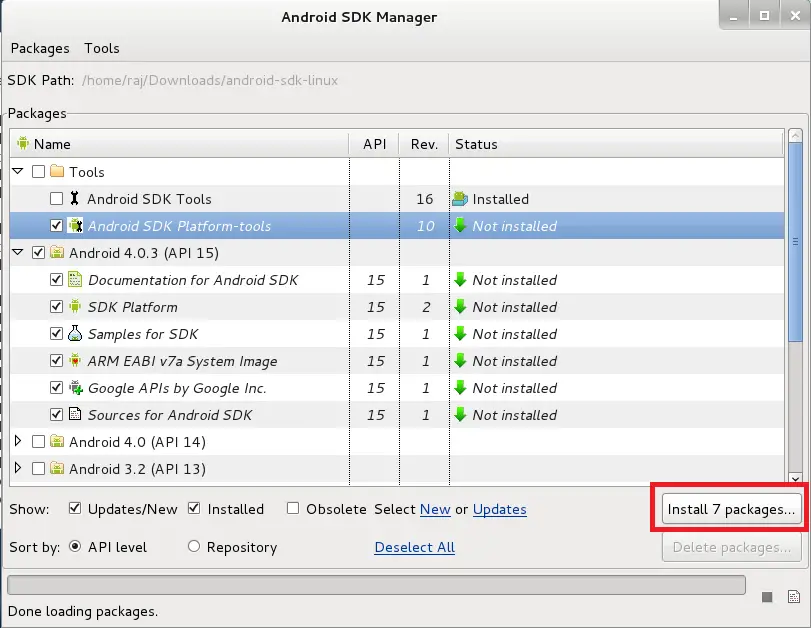Click the Status column header
The height and width of the screenshot is (628, 811).
[x=617, y=144]
